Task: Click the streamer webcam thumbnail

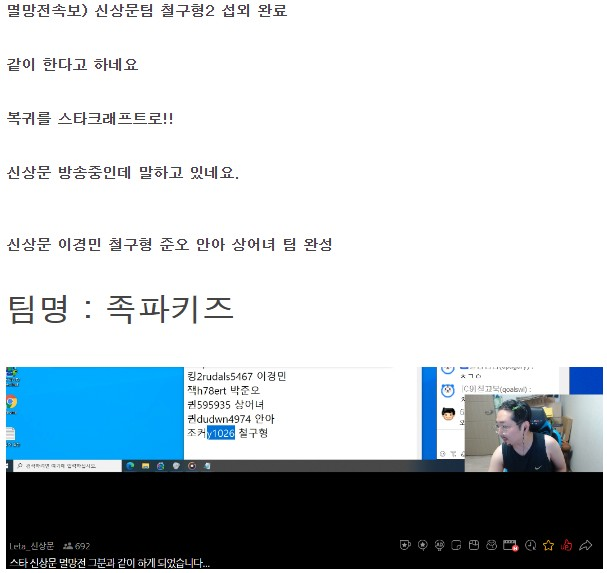Action: pyautogui.click(x=533, y=433)
